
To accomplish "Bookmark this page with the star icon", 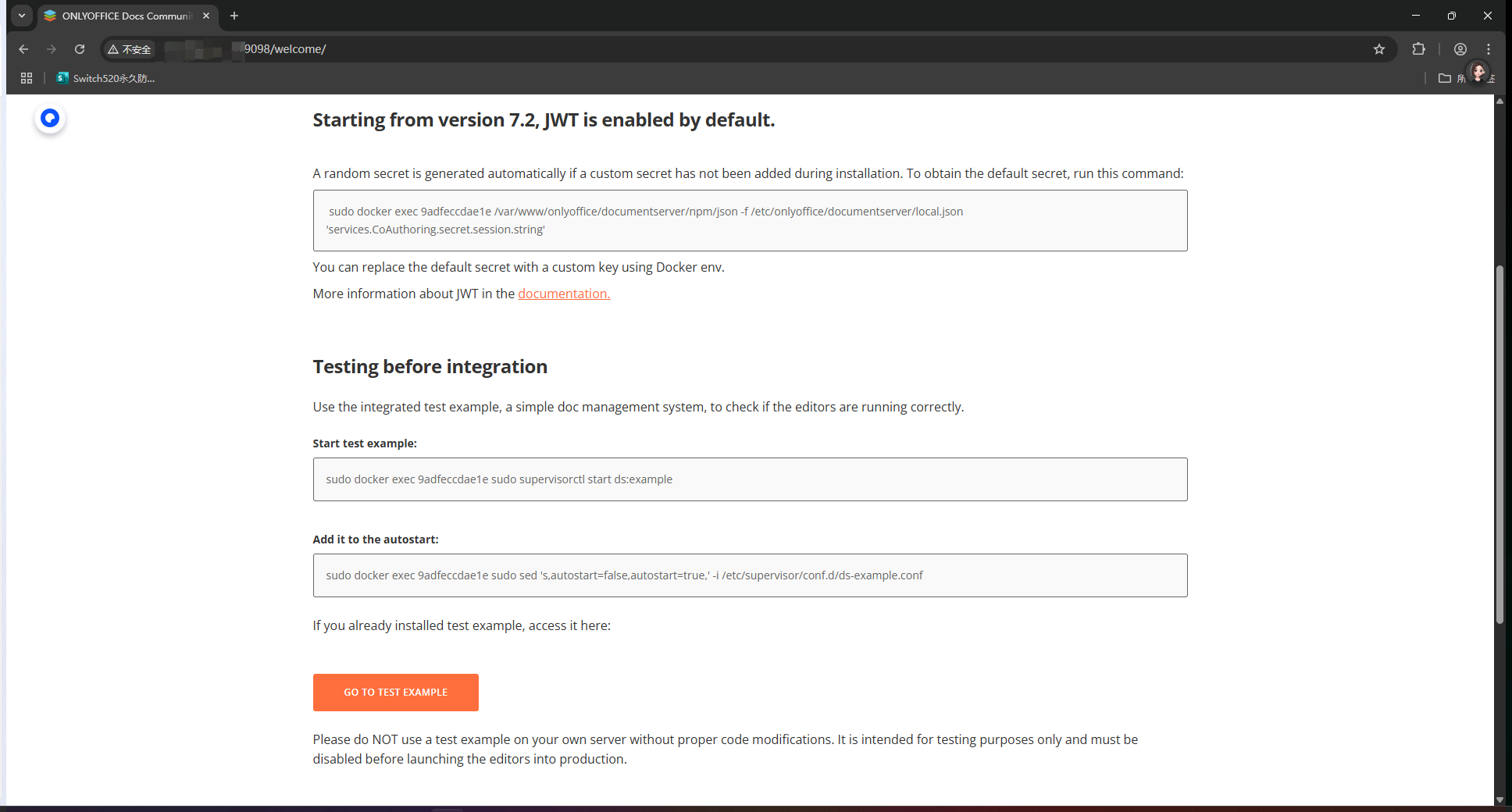I will pyautogui.click(x=1379, y=49).
